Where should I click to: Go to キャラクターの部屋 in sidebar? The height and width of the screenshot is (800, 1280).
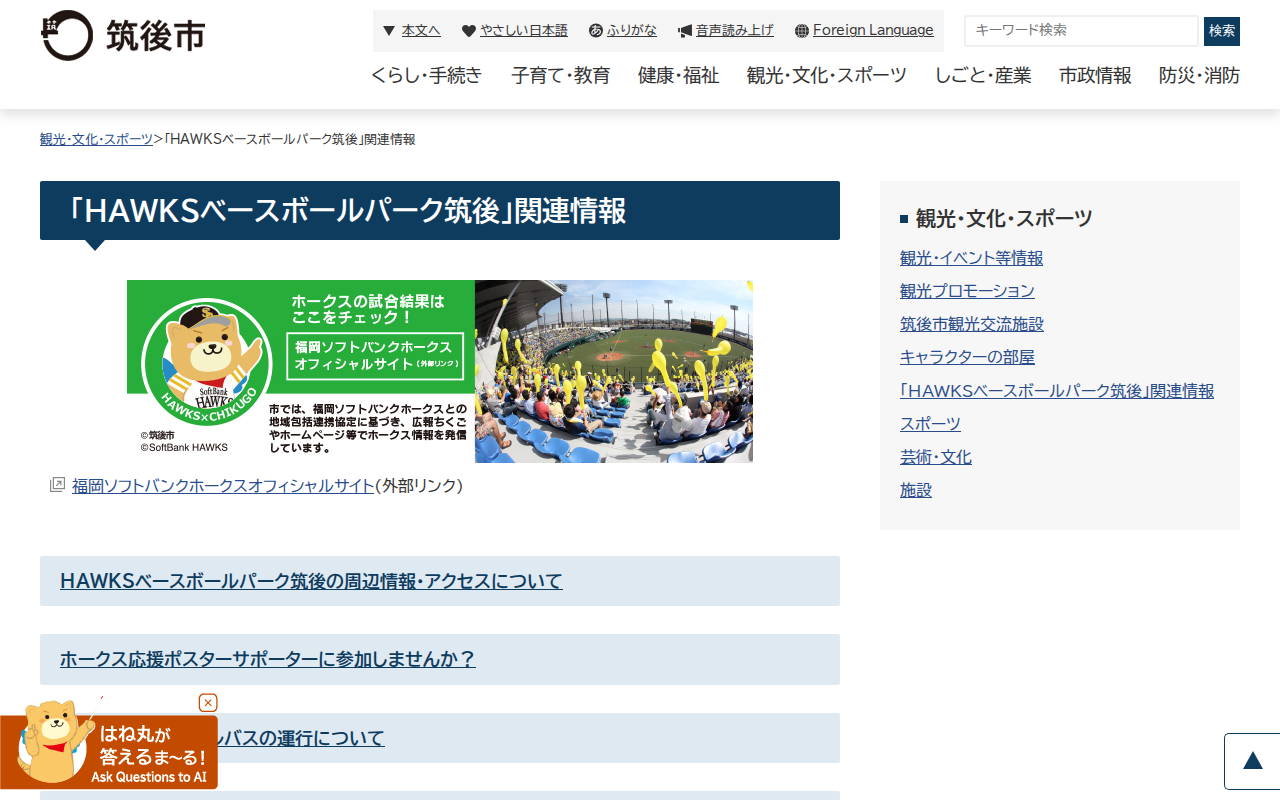(967, 357)
